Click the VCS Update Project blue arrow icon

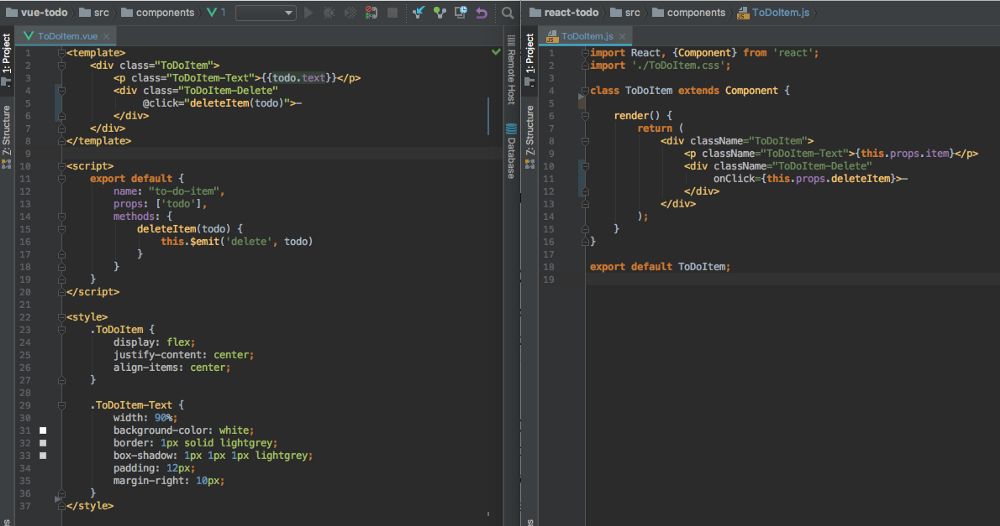tap(418, 13)
